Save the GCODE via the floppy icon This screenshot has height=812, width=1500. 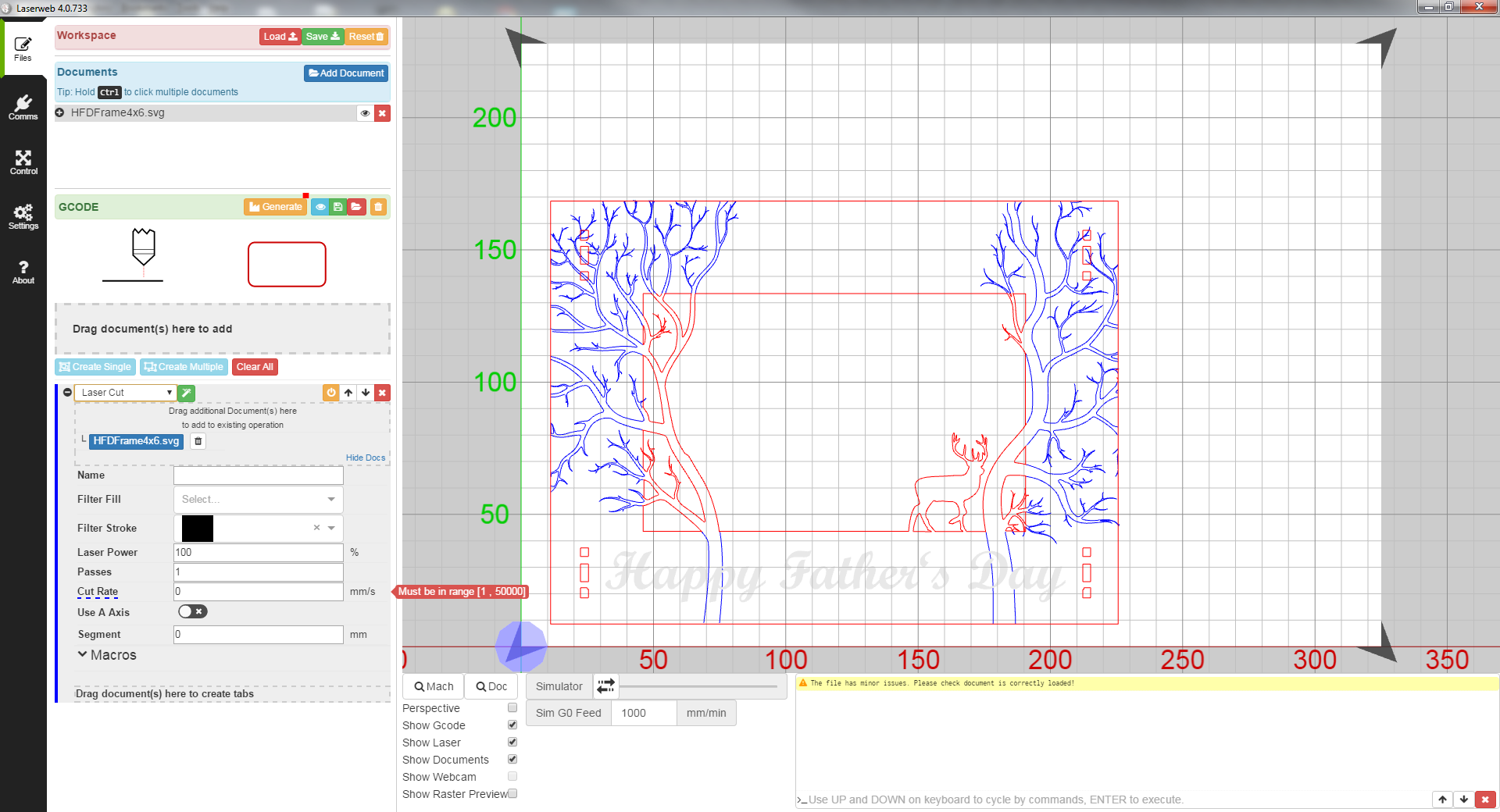click(337, 207)
